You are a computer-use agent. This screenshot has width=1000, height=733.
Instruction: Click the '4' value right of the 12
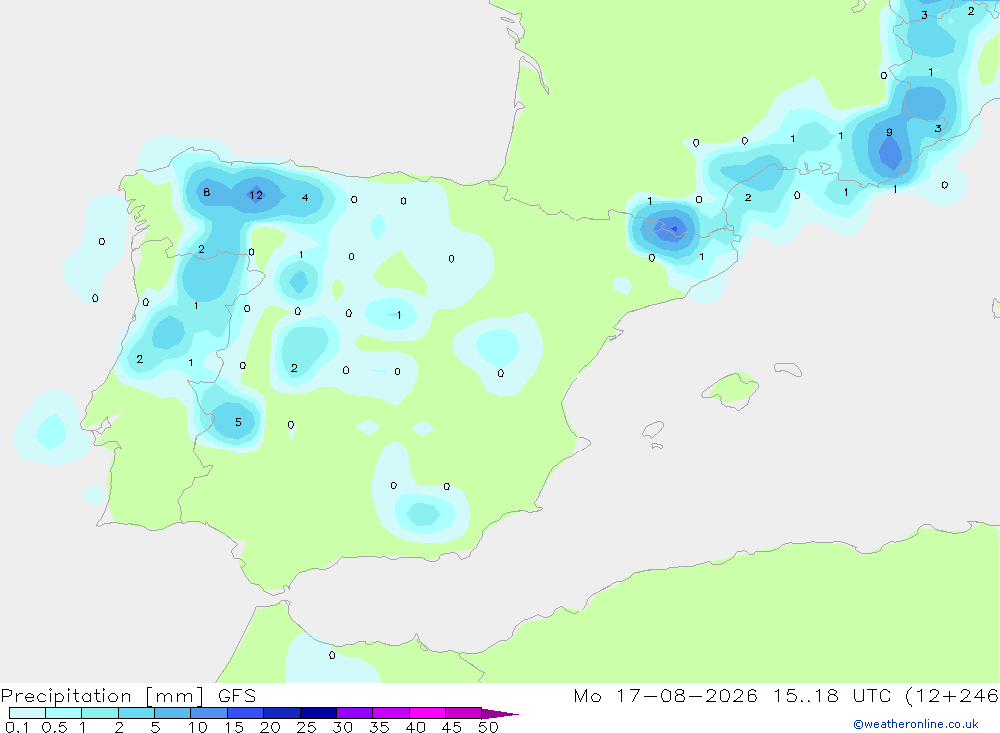[305, 198]
